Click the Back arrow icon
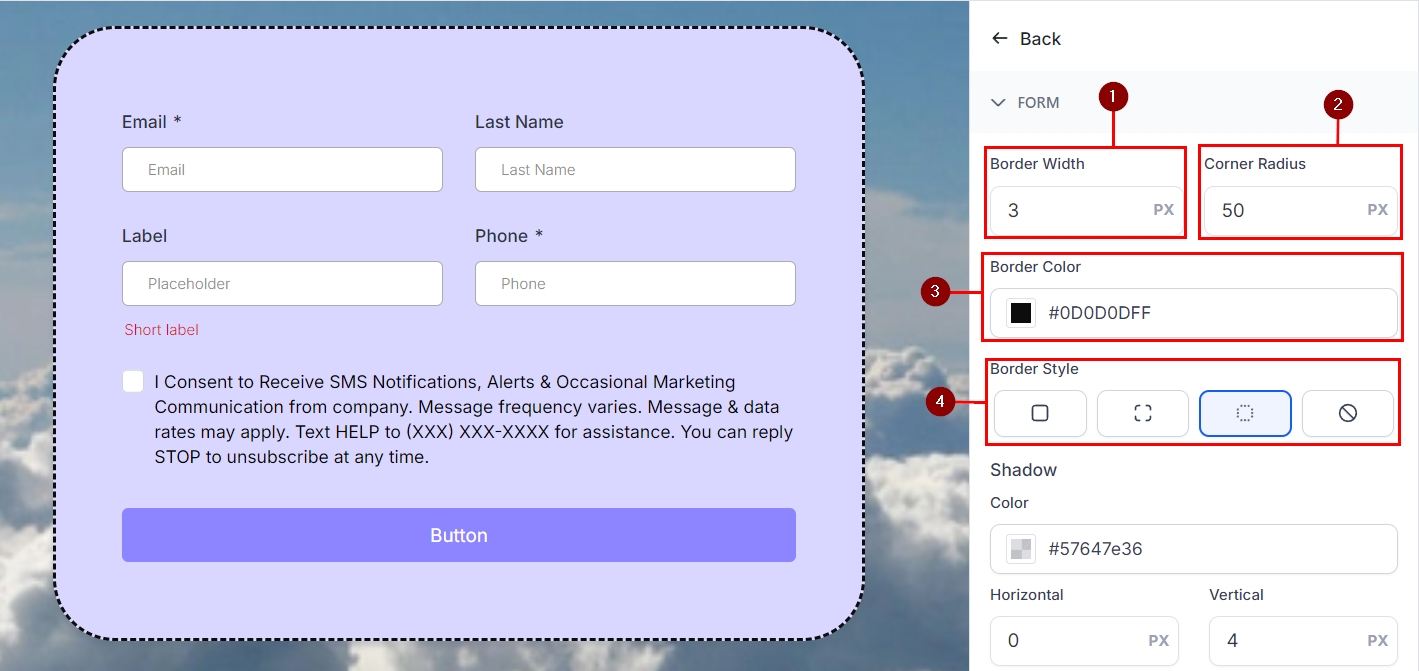This screenshot has height=671, width=1419. click(x=999, y=39)
